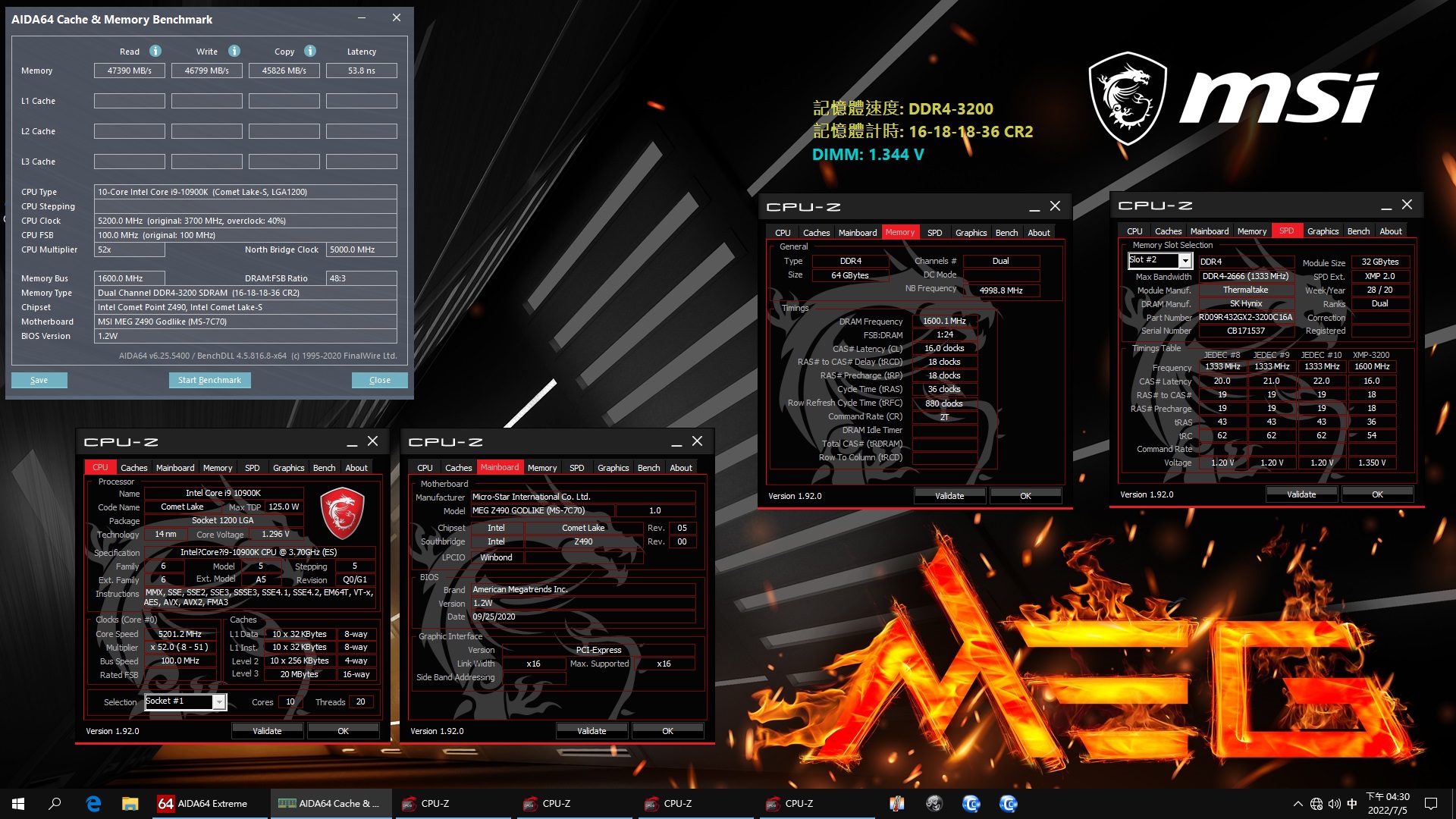Image resolution: width=1456 pixels, height=819 pixels.
Task: Click the CPU Type field in AIDA64
Action: [x=246, y=192]
